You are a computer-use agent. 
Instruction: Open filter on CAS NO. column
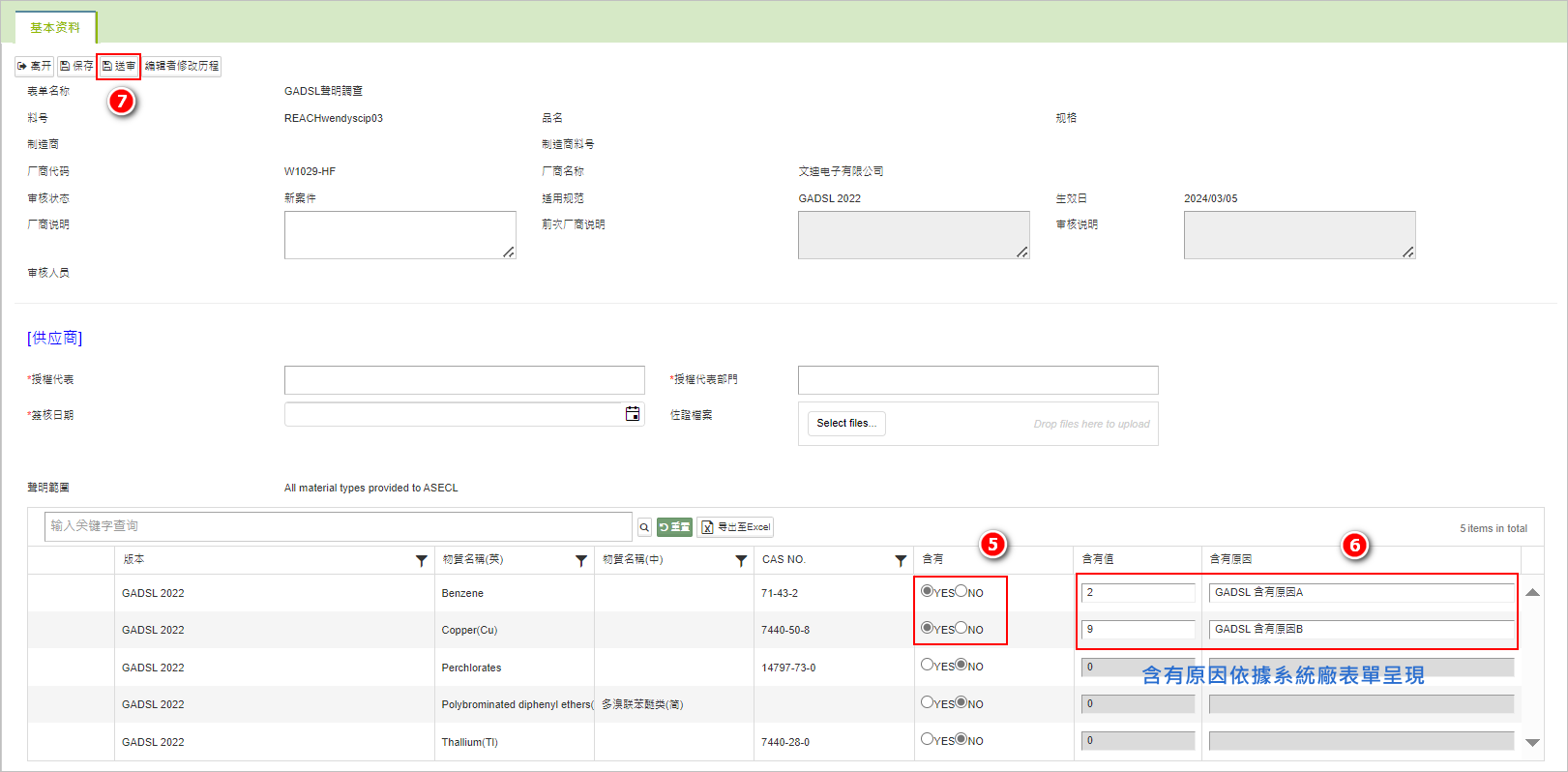click(x=901, y=560)
